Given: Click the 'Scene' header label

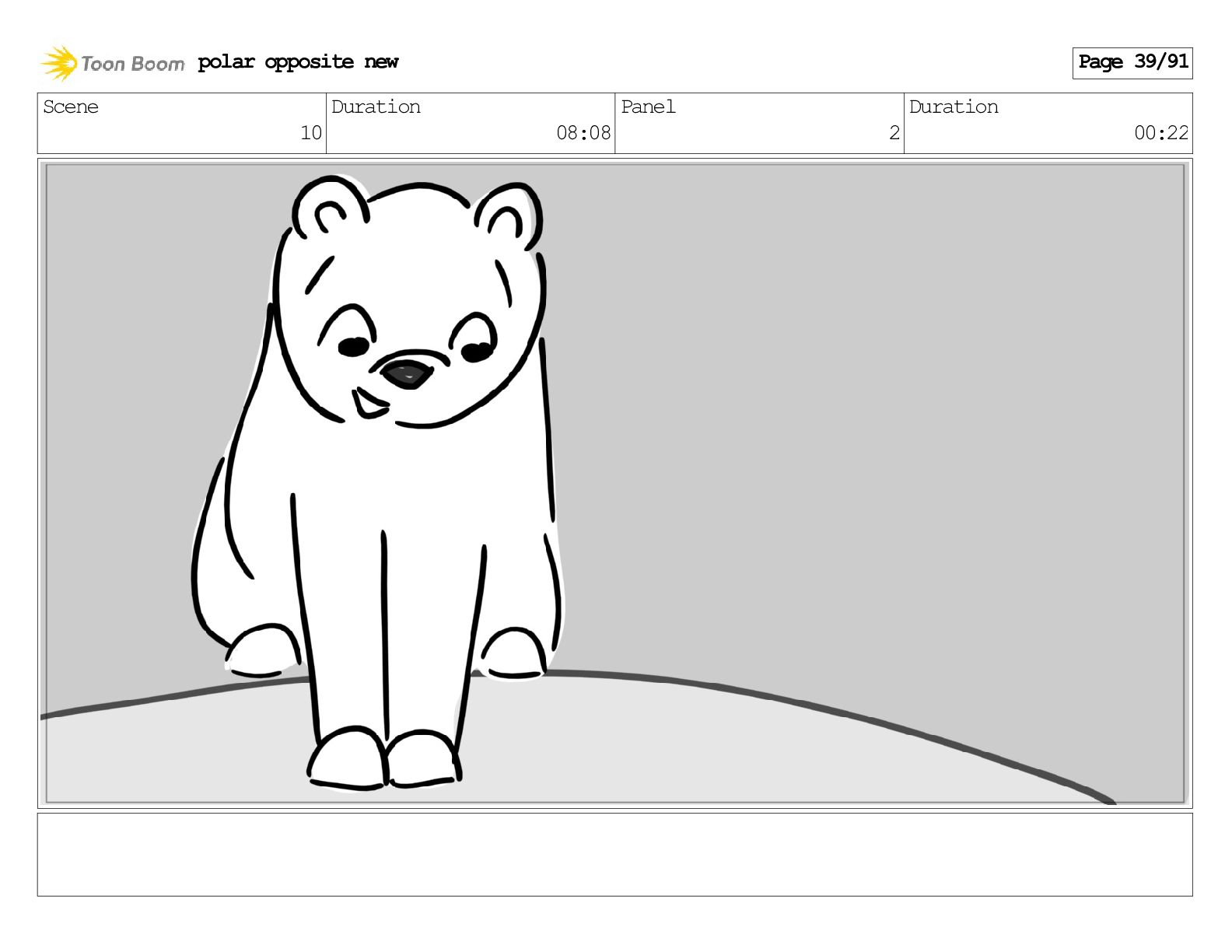Looking at the screenshot, I should 71,107.
